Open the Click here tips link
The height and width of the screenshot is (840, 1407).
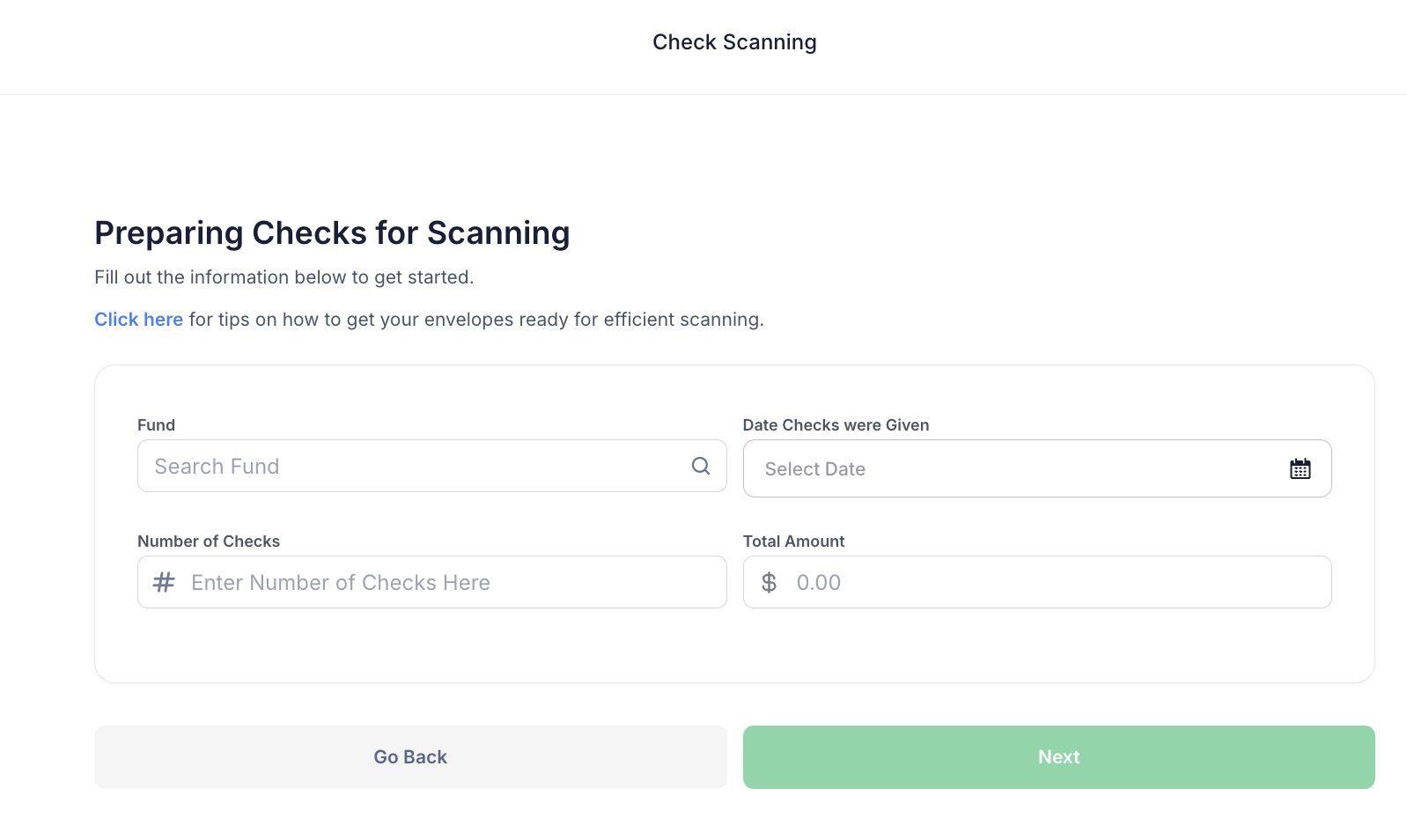(139, 320)
